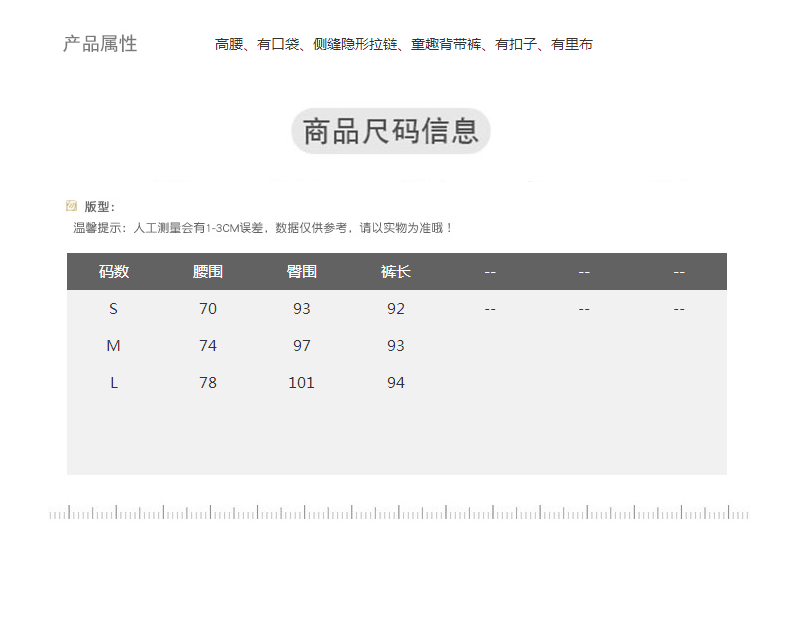
Task: Click the 版型 label text
Action: pyautogui.click(x=100, y=207)
